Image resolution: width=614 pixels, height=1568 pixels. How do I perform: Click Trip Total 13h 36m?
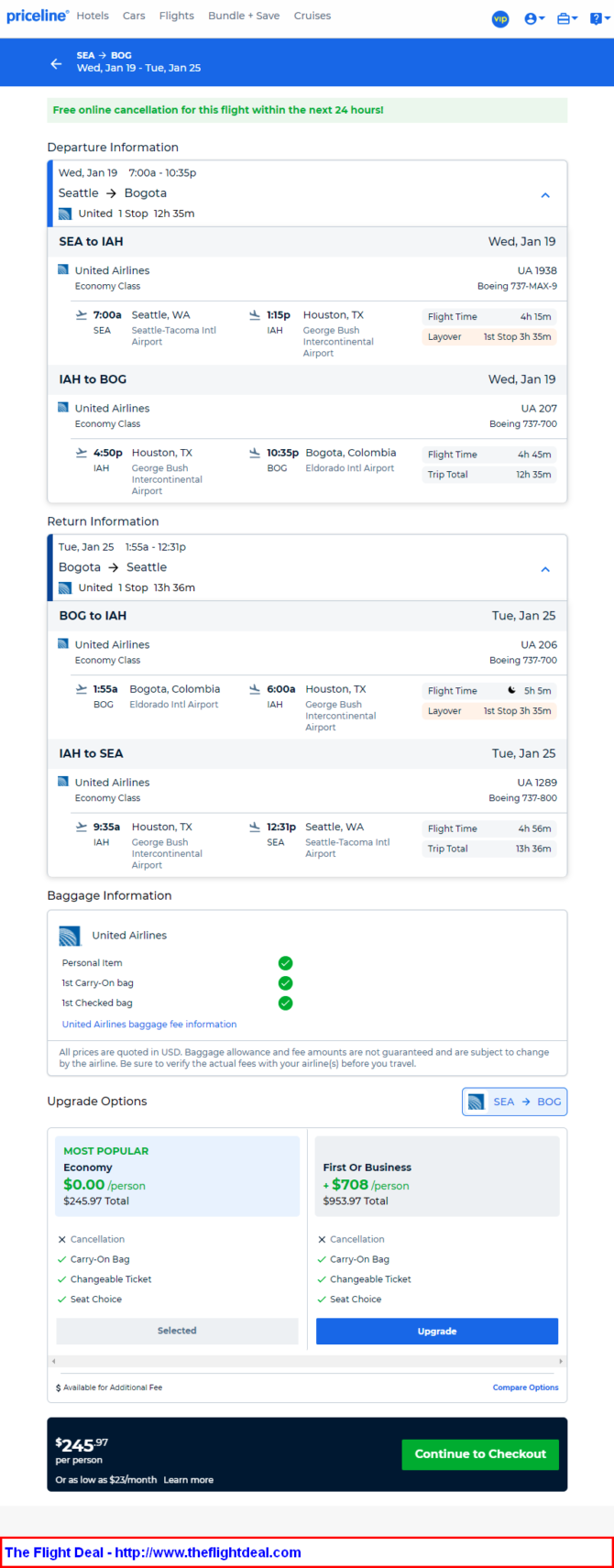tap(489, 849)
